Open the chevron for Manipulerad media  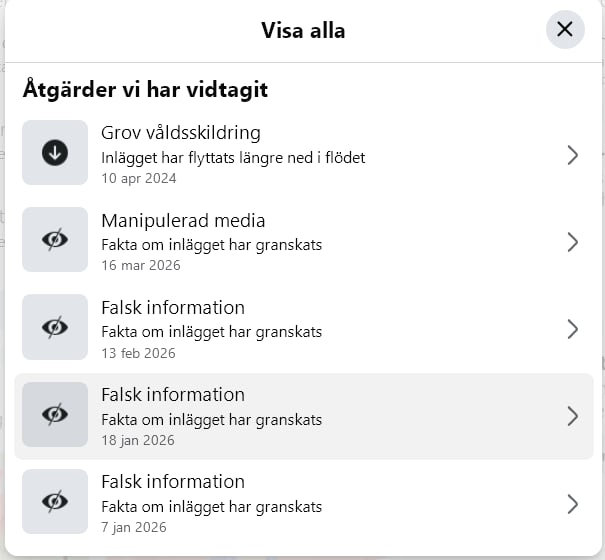point(572,242)
